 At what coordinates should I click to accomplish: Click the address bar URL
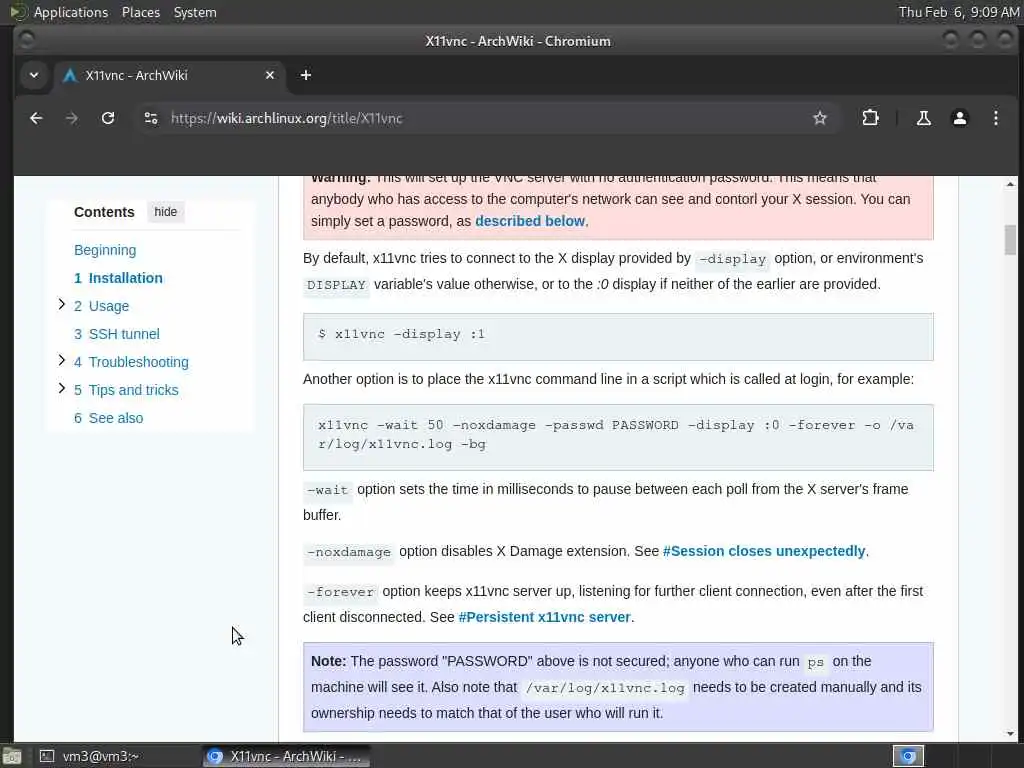click(x=286, y=118)
